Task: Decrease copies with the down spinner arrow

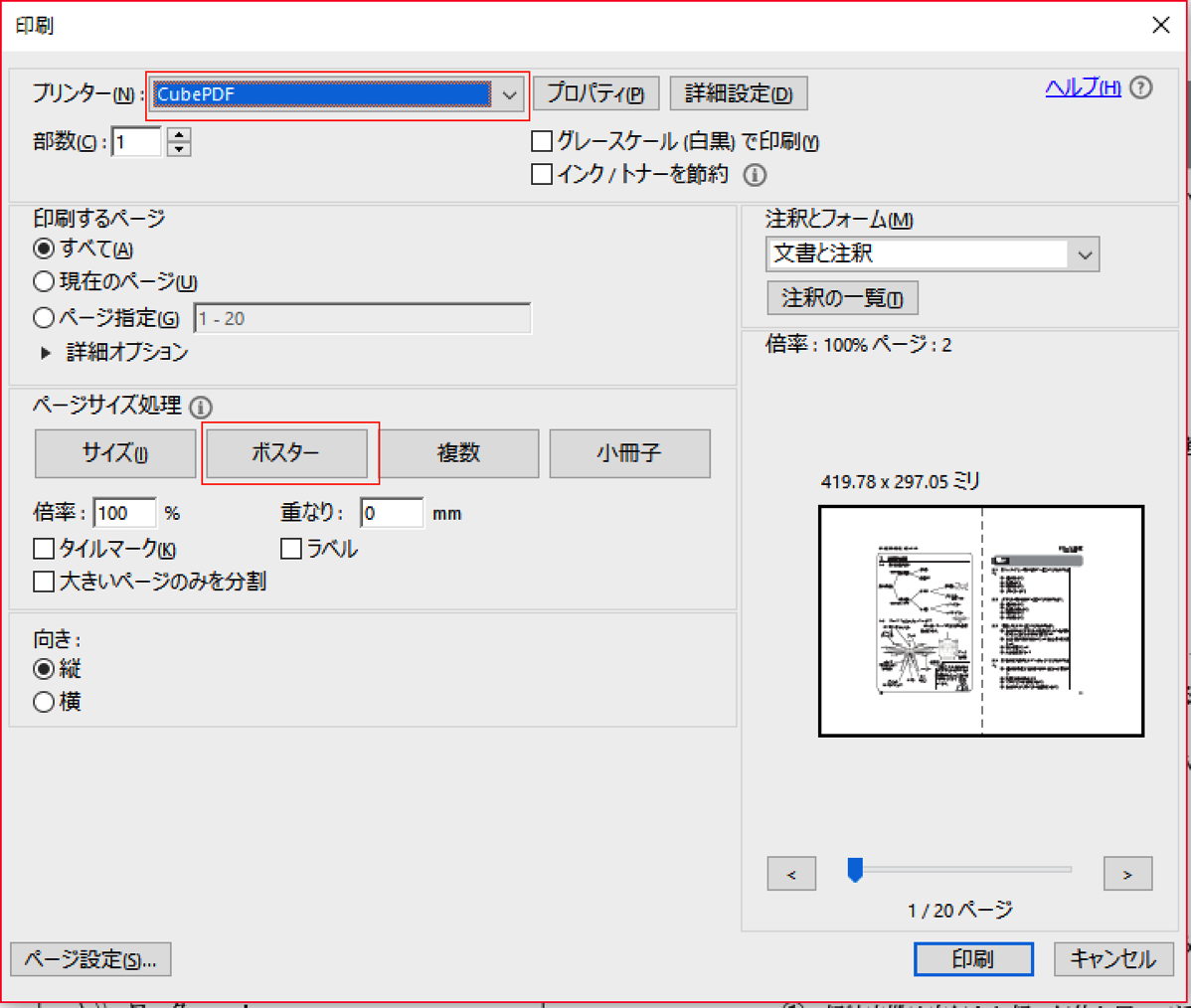Action: (179, 149)
